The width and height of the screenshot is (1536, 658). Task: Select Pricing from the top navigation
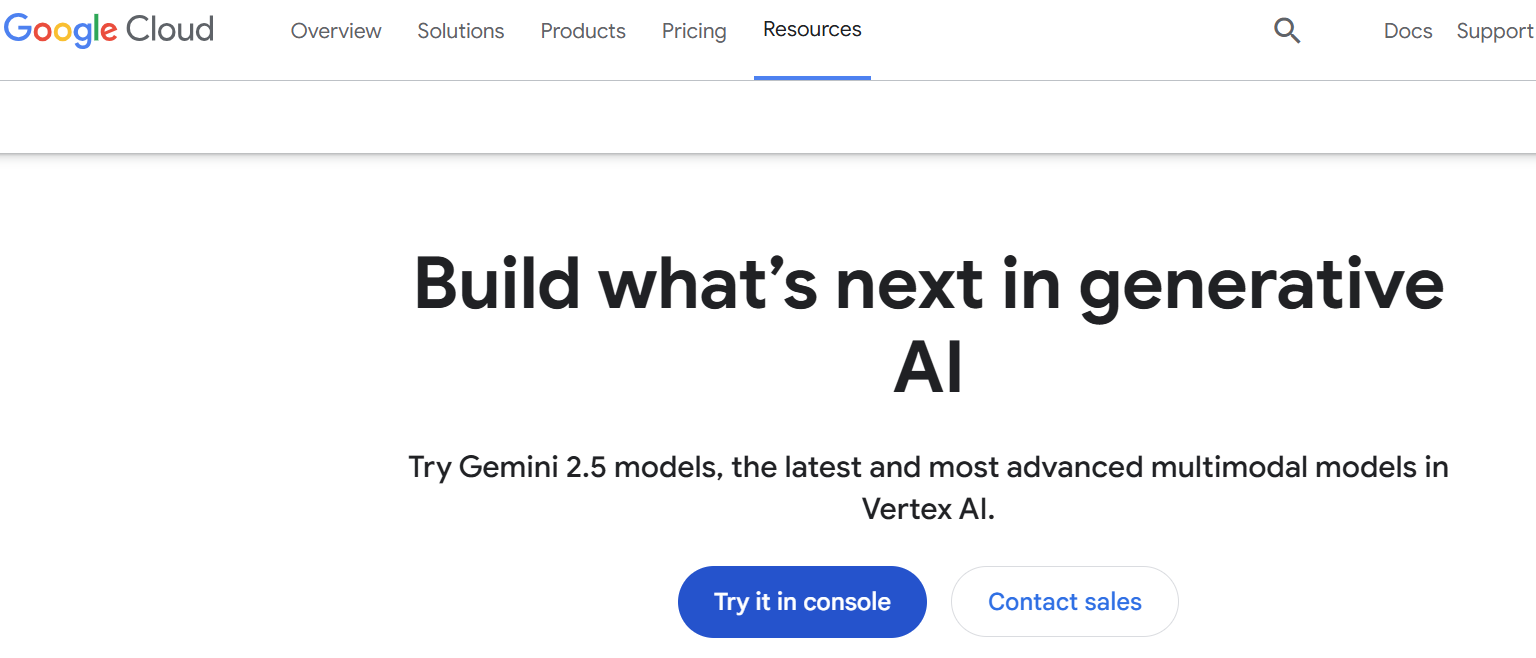(x=694, y=31)
